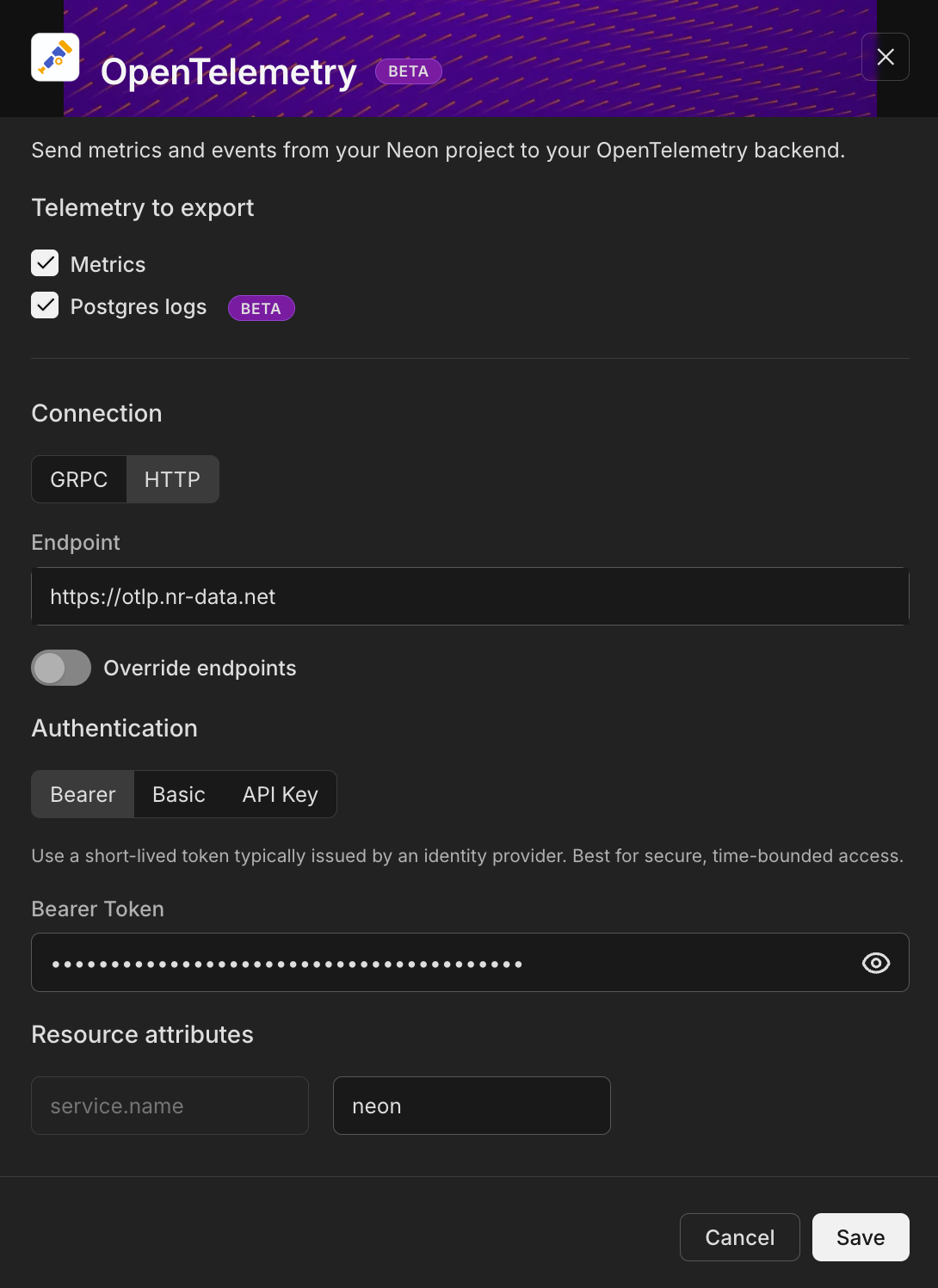Switch connection to GRPC

coord(79,479)
